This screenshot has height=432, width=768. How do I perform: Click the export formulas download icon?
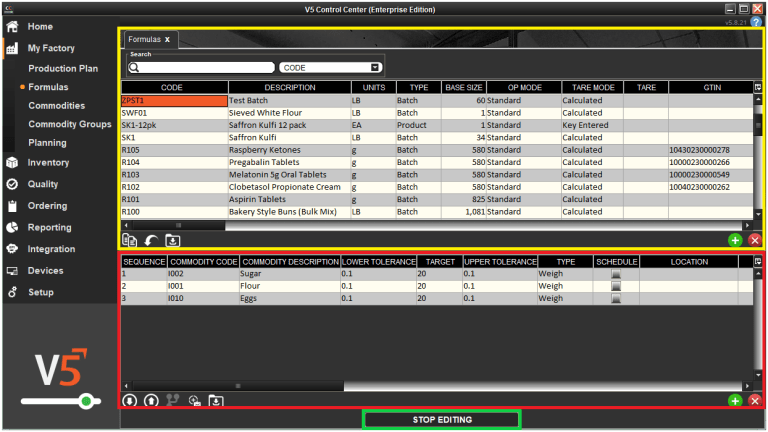pos(172,240)
